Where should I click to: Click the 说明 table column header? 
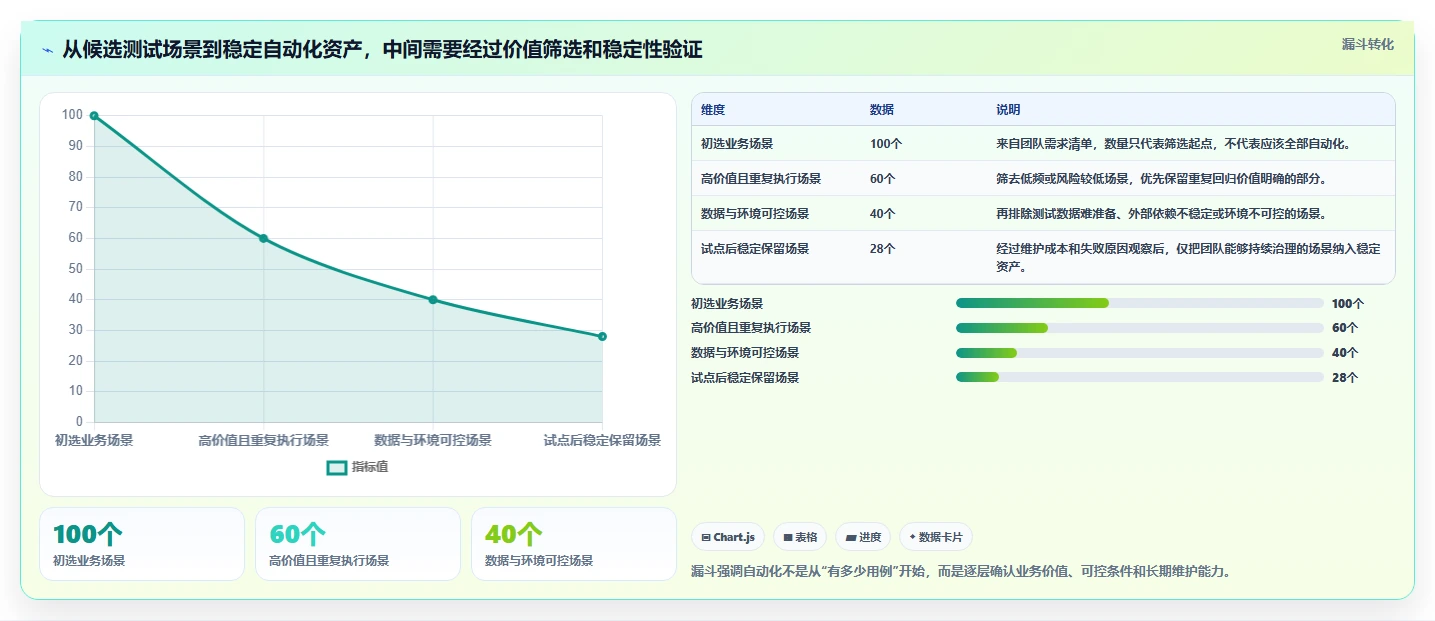click(x=1008, y=110)
